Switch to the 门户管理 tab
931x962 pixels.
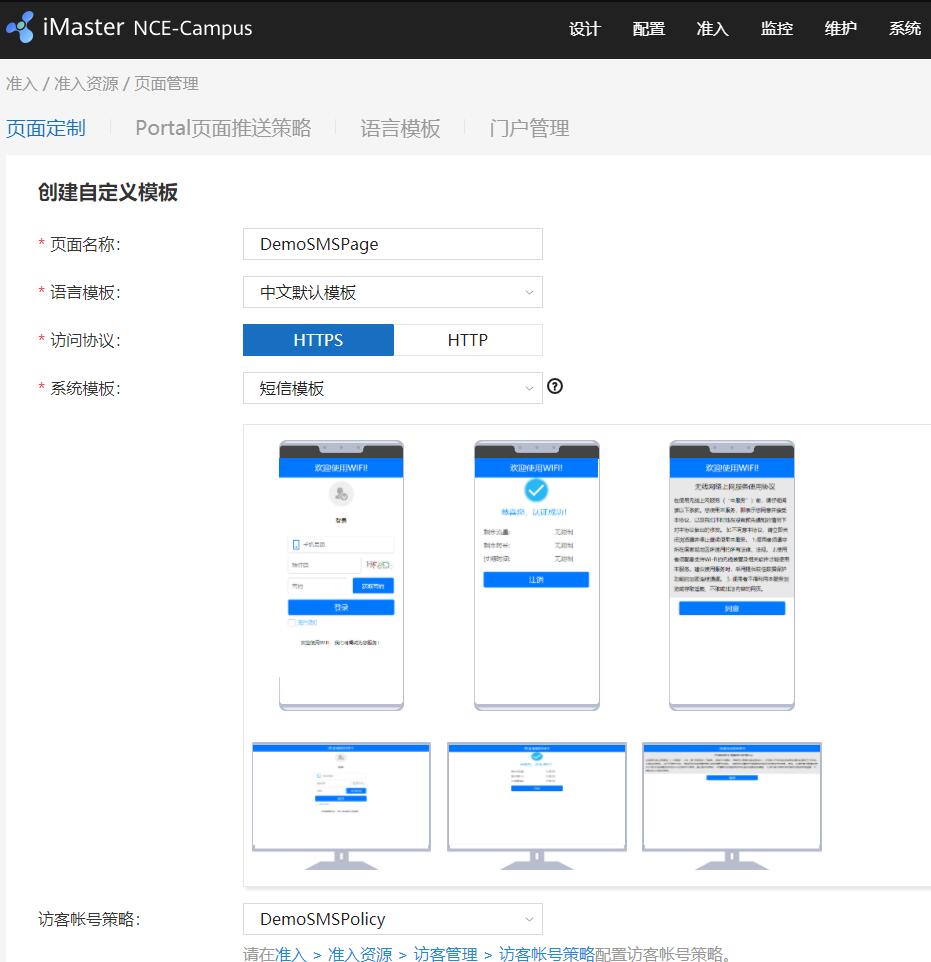[528, 128]
